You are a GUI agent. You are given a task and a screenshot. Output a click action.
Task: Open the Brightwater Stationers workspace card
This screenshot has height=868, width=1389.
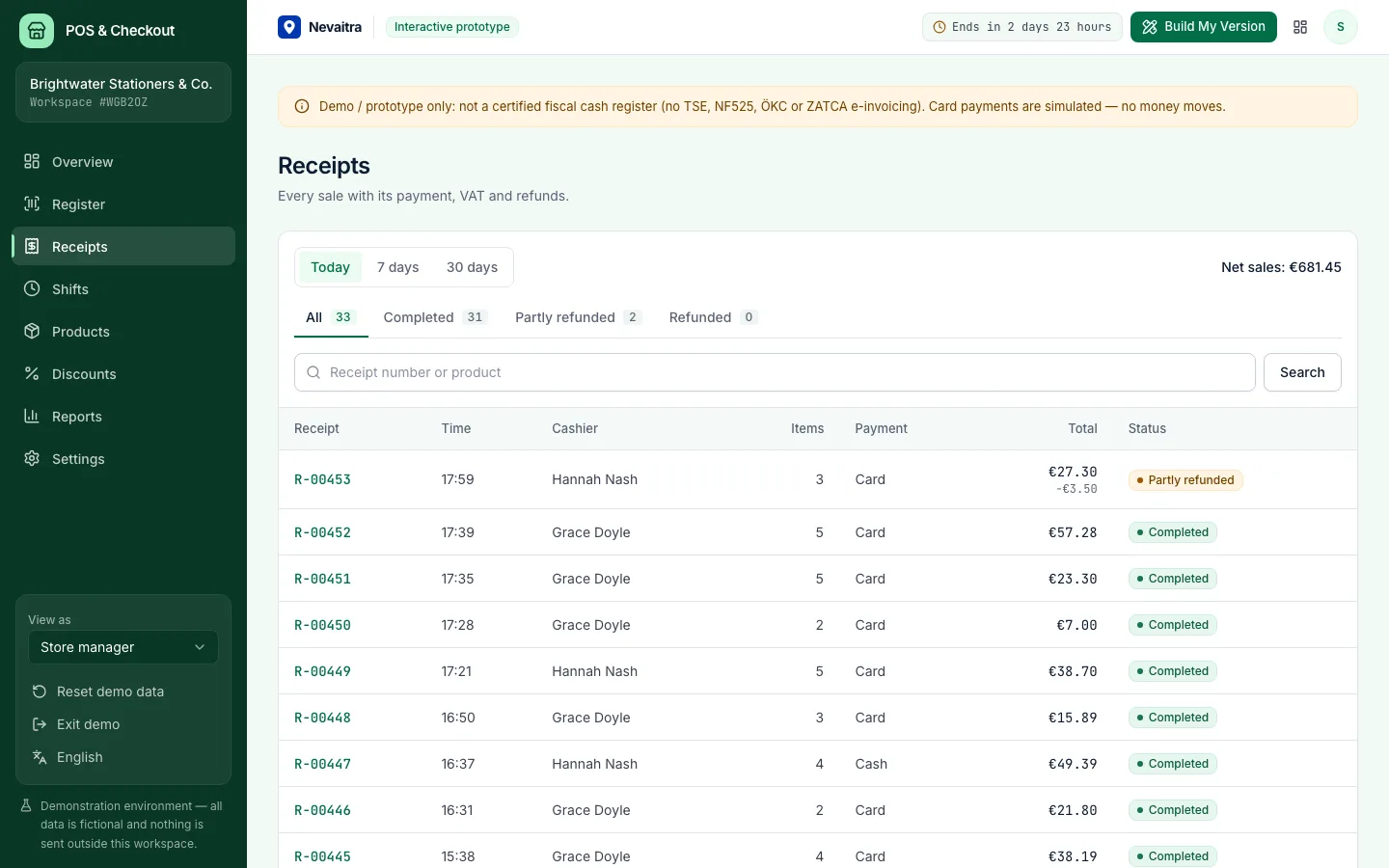click(x=123, y=93)
